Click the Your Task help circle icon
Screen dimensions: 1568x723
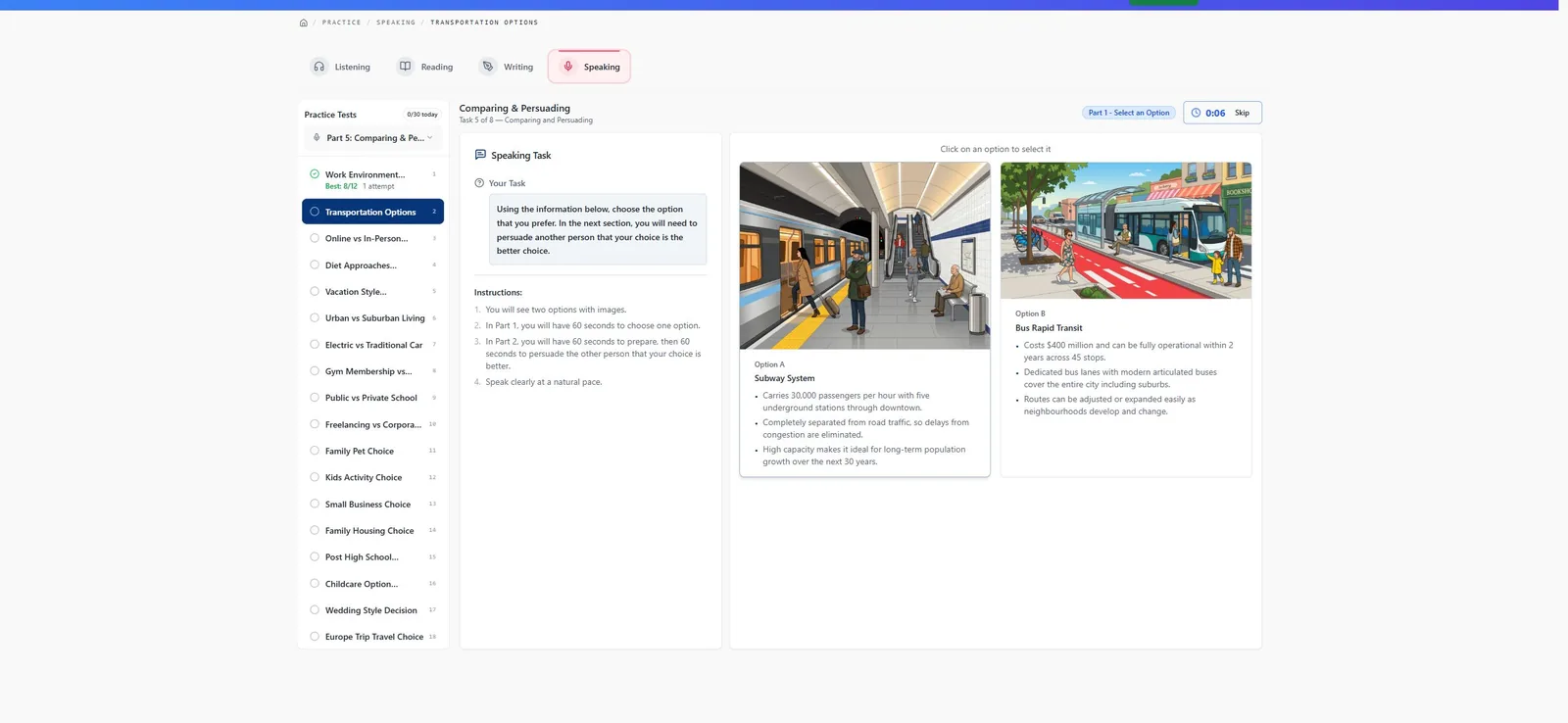tap(479, 183)
